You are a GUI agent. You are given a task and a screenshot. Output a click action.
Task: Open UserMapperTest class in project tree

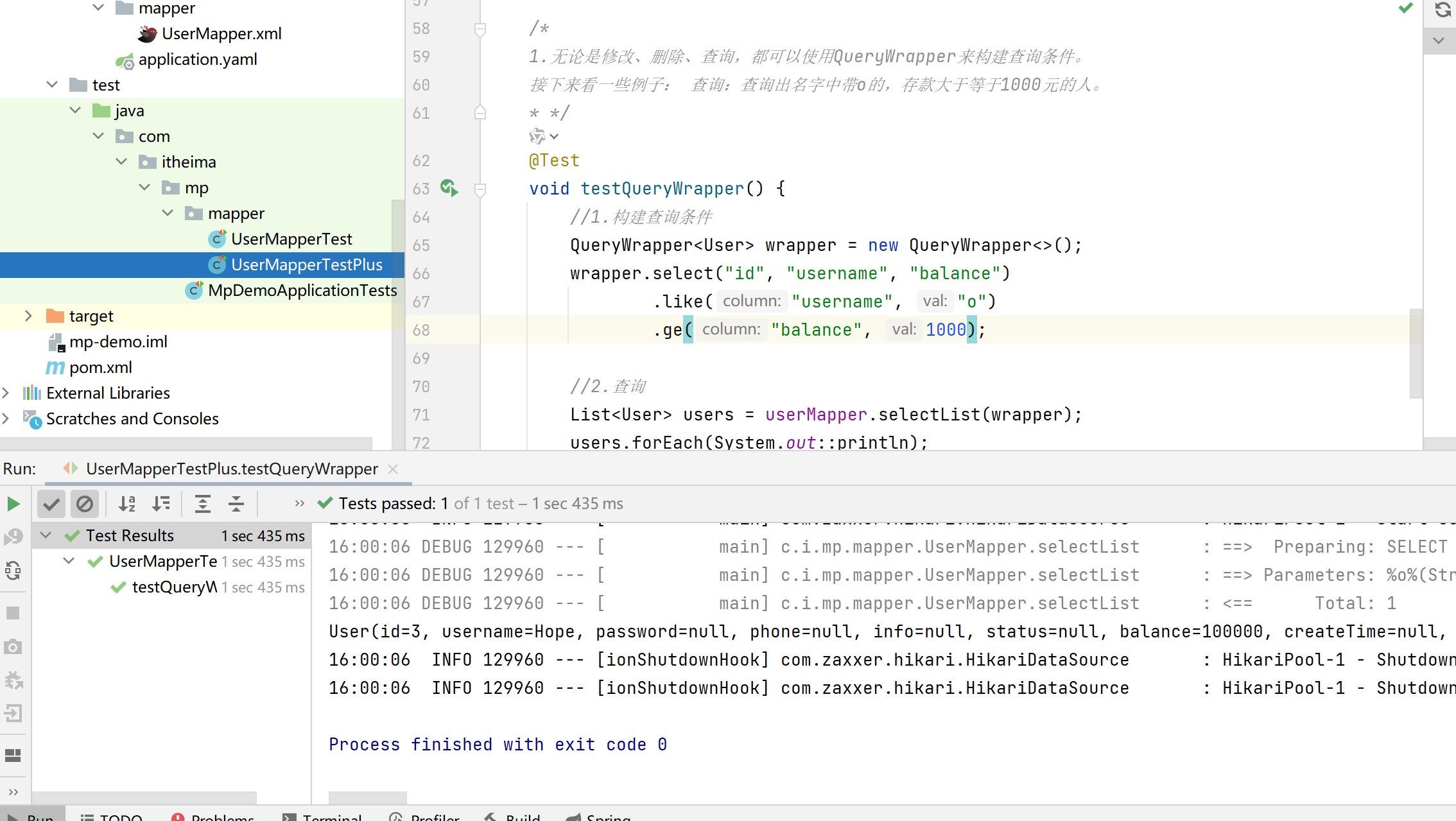pos(291,239)
